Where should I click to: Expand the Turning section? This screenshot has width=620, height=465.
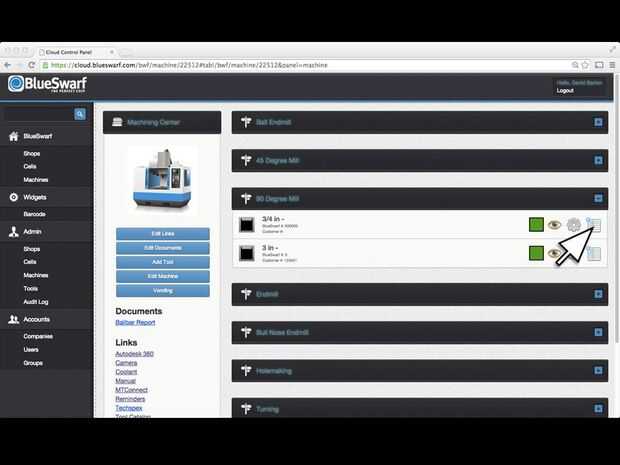coord(598,409)
